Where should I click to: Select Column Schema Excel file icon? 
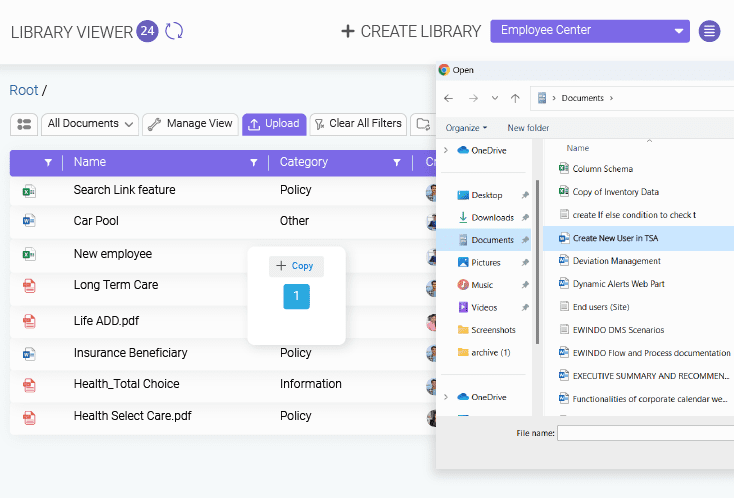pos(564,168)
